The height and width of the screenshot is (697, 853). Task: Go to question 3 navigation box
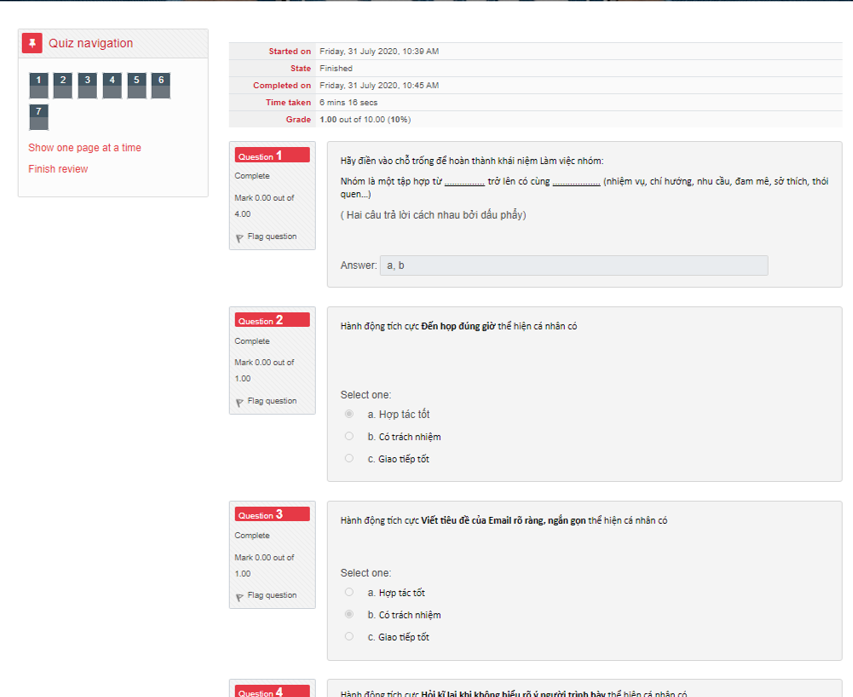[x=87, y=85]
